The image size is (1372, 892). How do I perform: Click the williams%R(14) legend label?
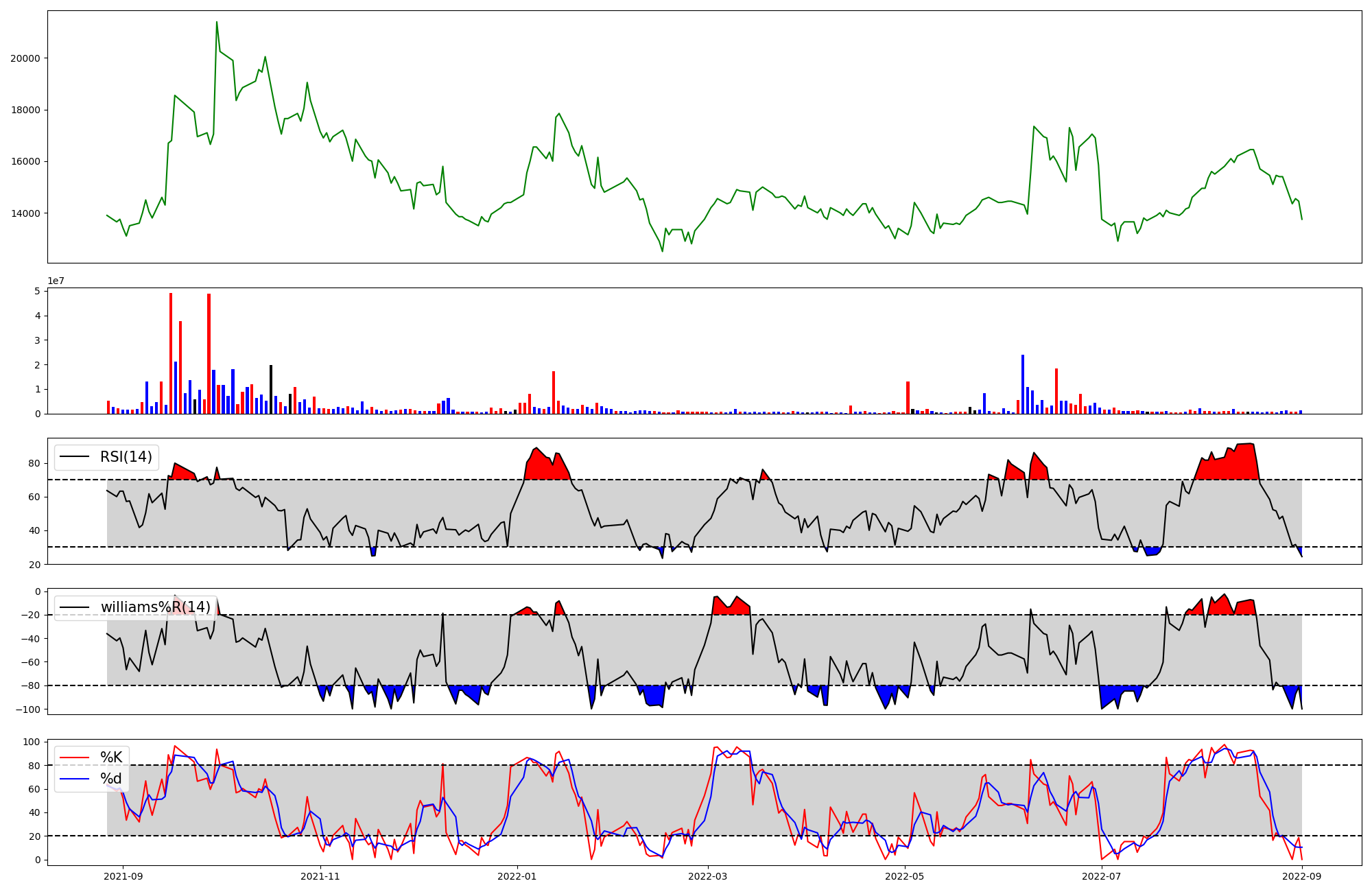click(x=156, y=607)
